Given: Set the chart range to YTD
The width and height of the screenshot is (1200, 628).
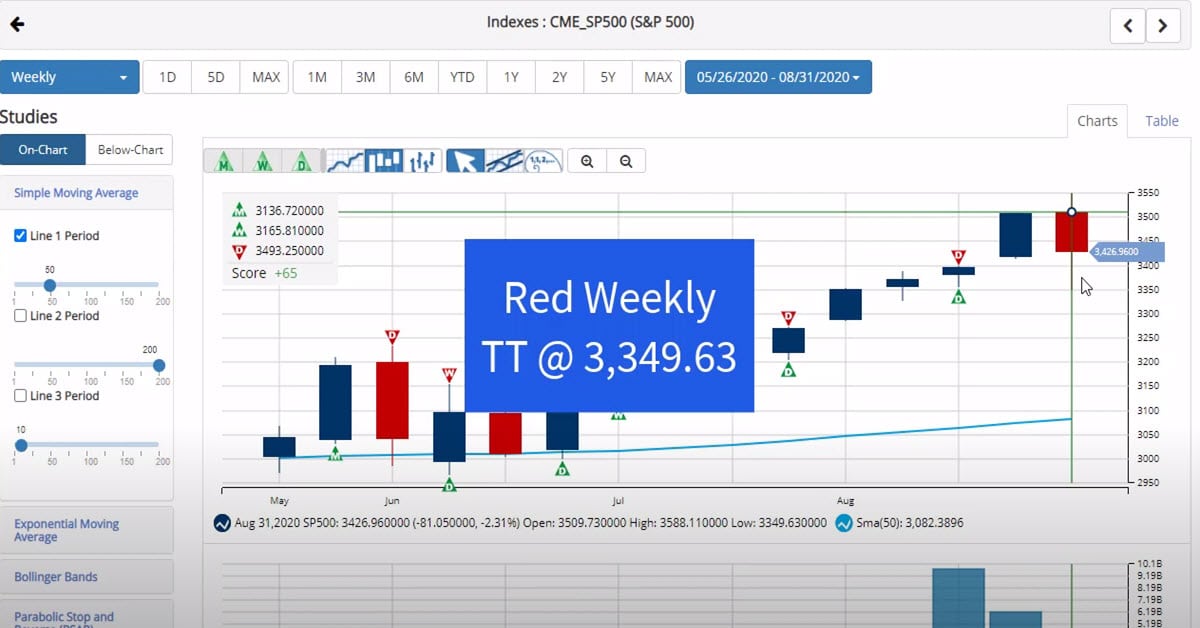Looking at the screenshot, I should (462, 77).
